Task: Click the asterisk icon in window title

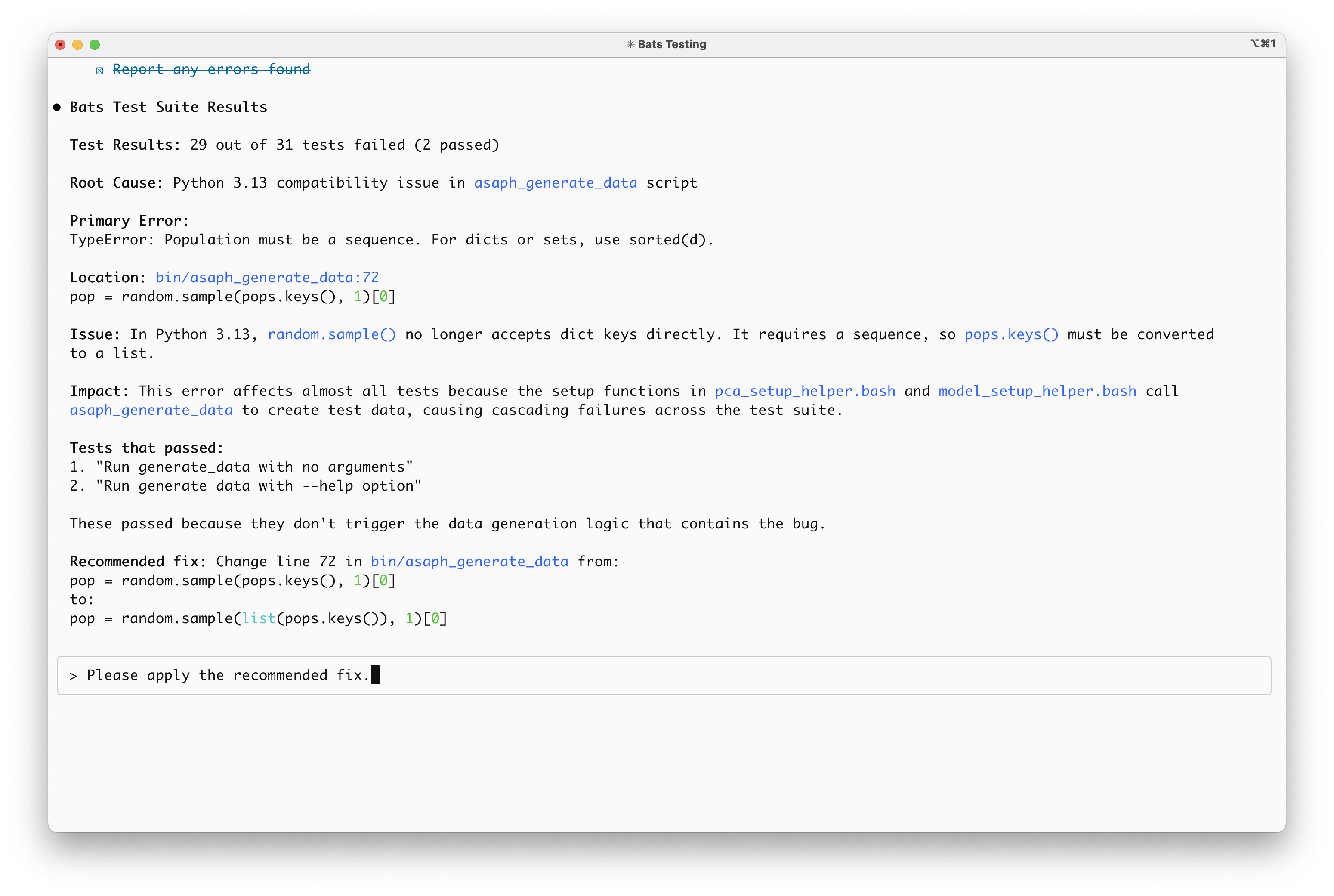Action: tap(630, 44)
